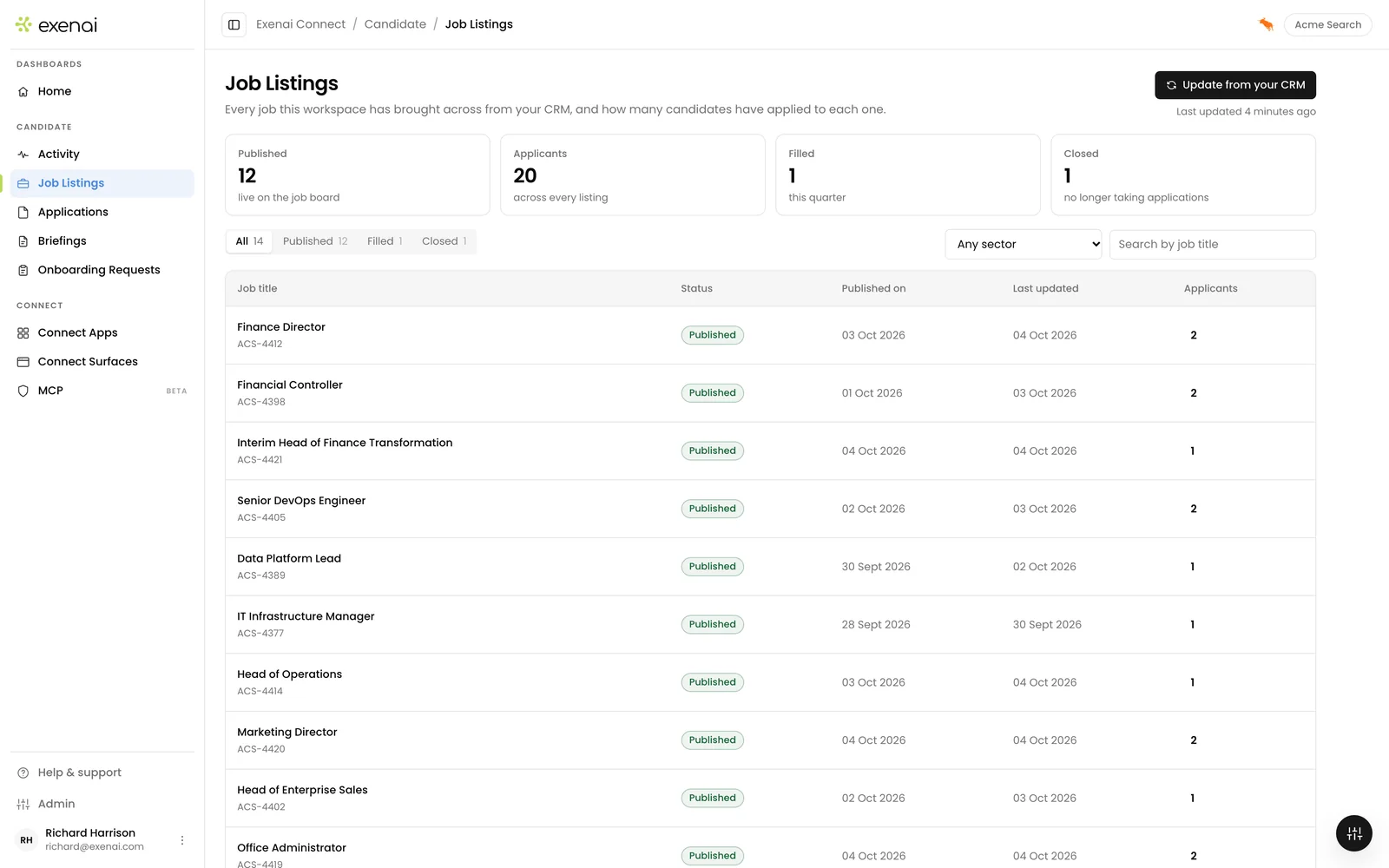Open the Any sector dropdown
Image resolution: width=1389 pixels, height=868 pixels.
(1024, 245)
